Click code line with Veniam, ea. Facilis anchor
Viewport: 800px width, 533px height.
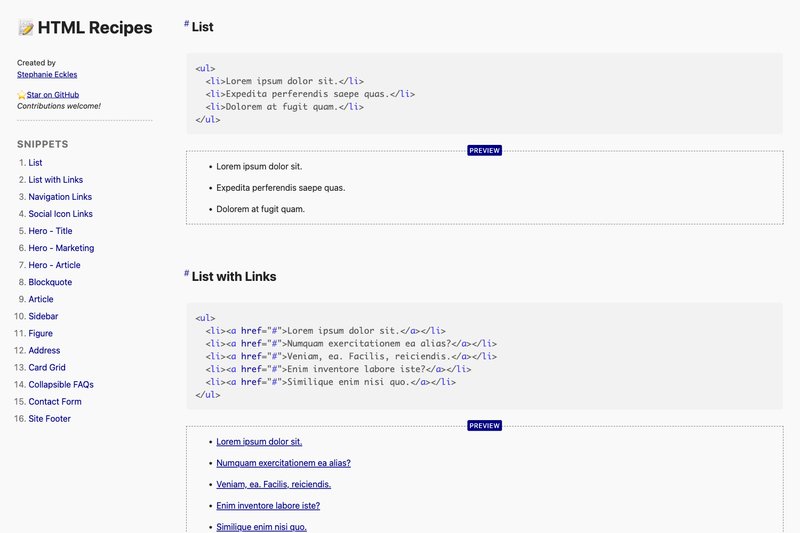pos(351,356)
